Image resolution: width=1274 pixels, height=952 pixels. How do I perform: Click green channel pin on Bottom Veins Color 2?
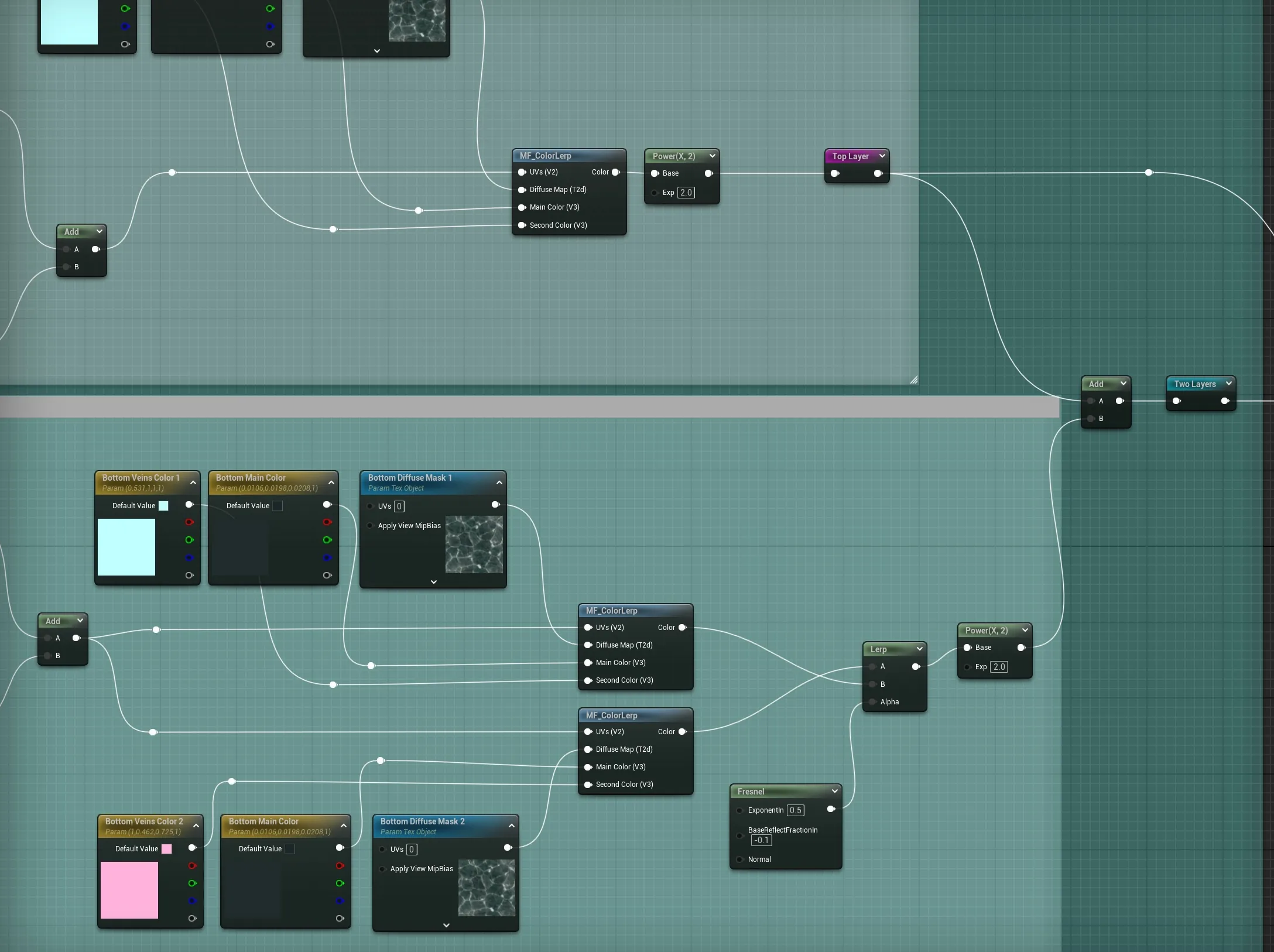tap(192, 883)
